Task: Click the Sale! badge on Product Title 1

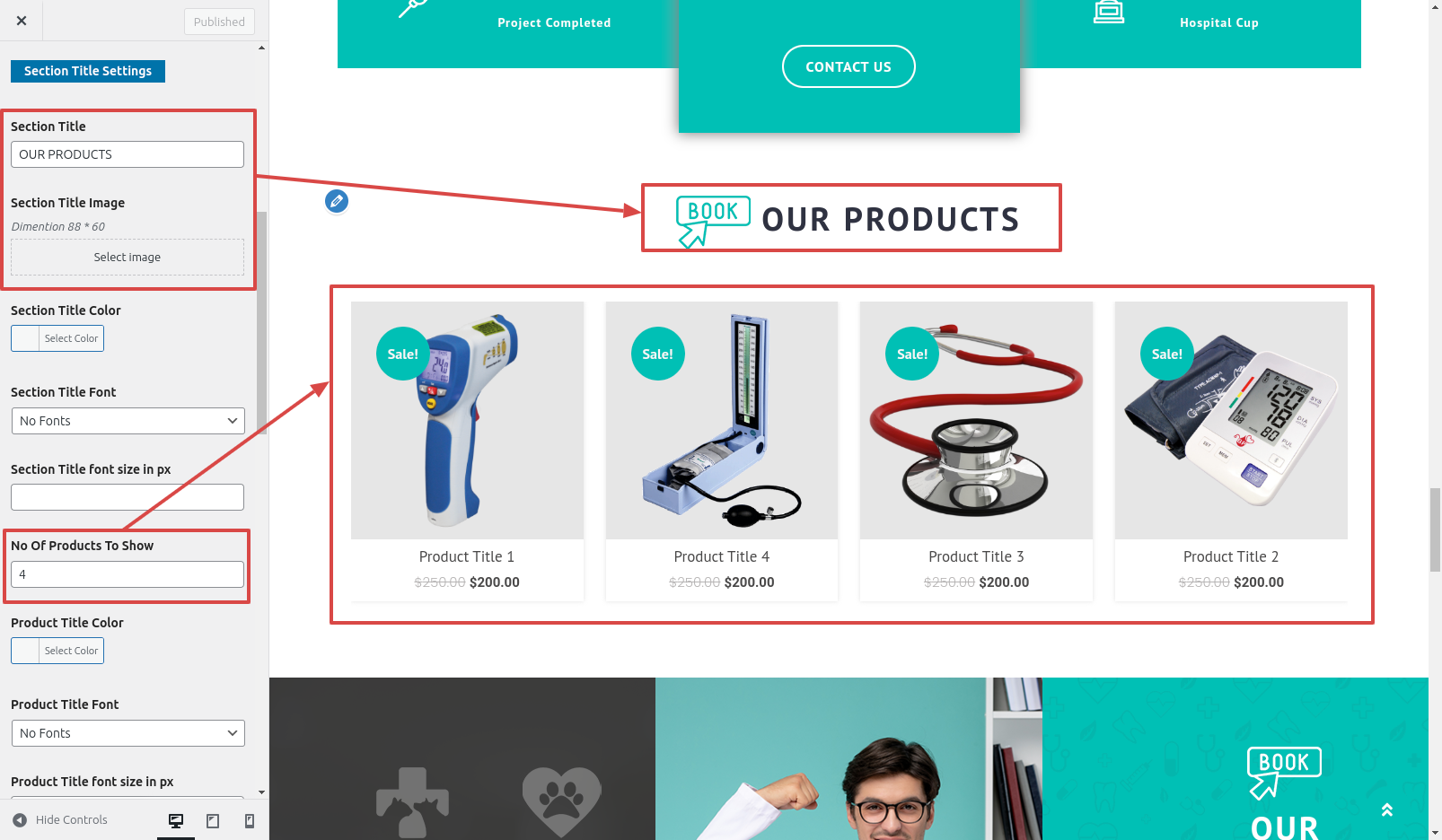Action: (402, 354)
